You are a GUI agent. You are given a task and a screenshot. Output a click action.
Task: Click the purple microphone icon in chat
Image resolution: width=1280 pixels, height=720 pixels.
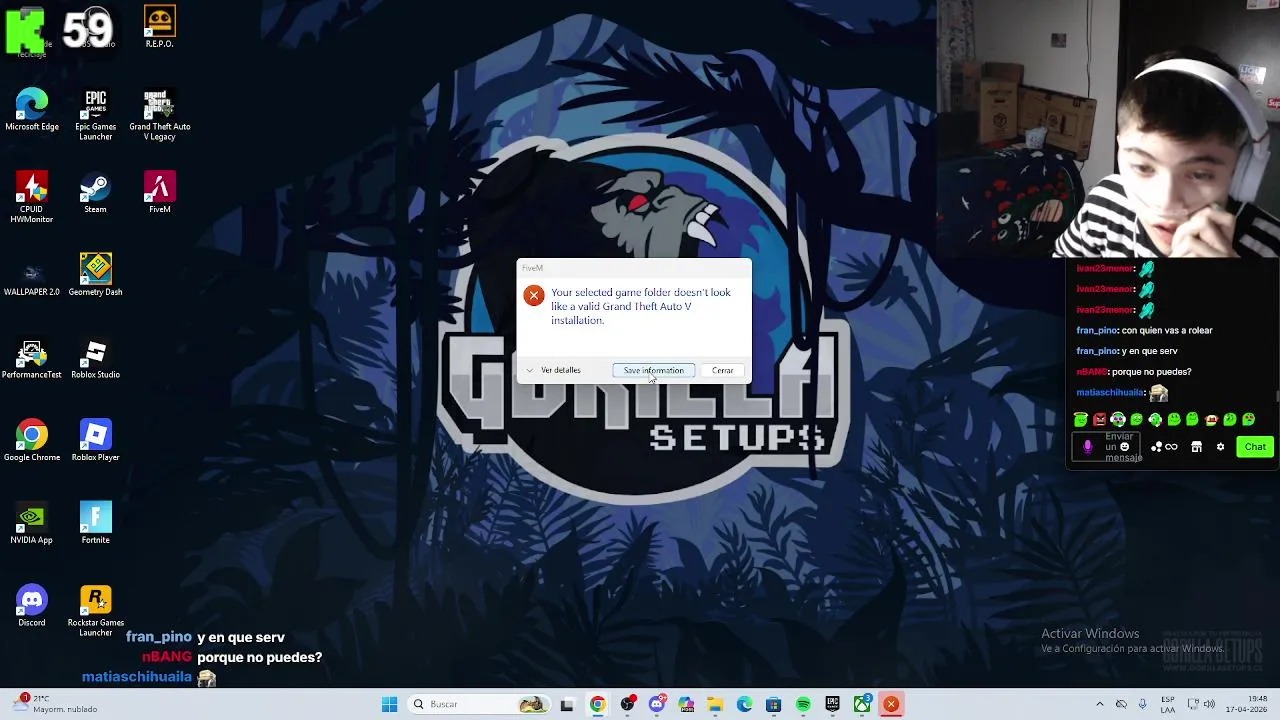pyautogui.click(x=1088, y=447)
